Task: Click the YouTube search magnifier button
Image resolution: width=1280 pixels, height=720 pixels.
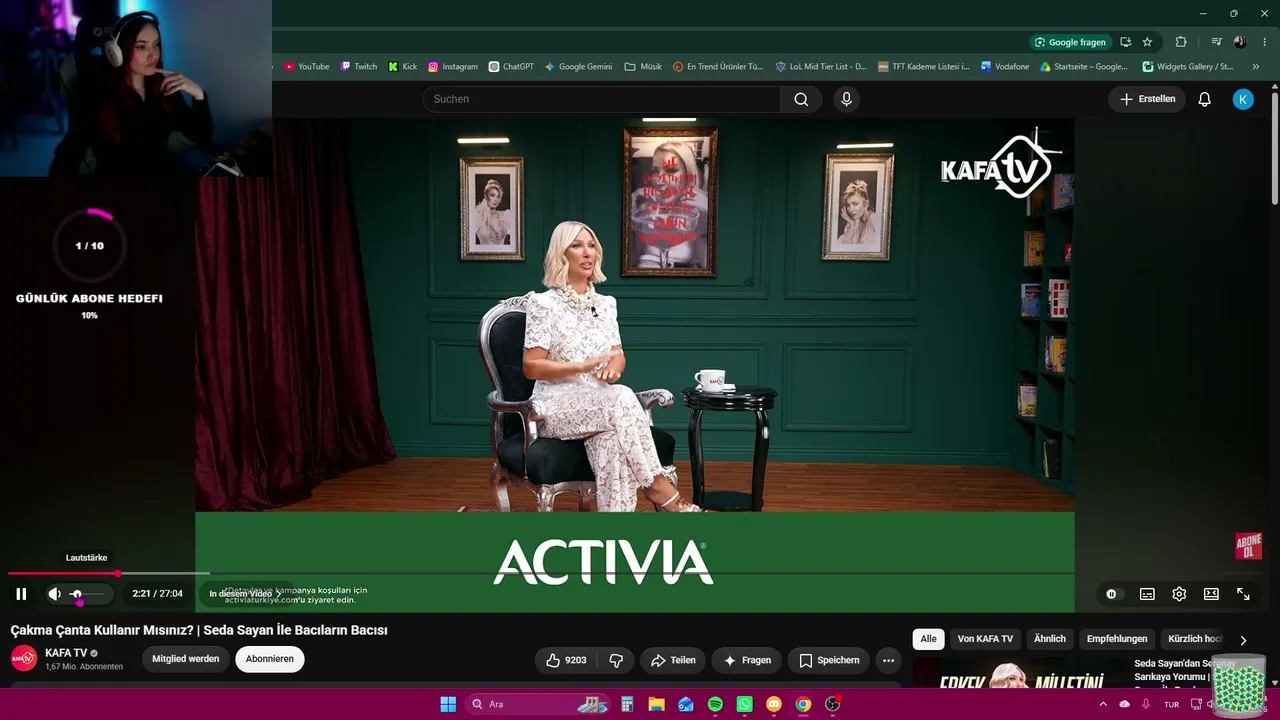Action: click(801, 99)
